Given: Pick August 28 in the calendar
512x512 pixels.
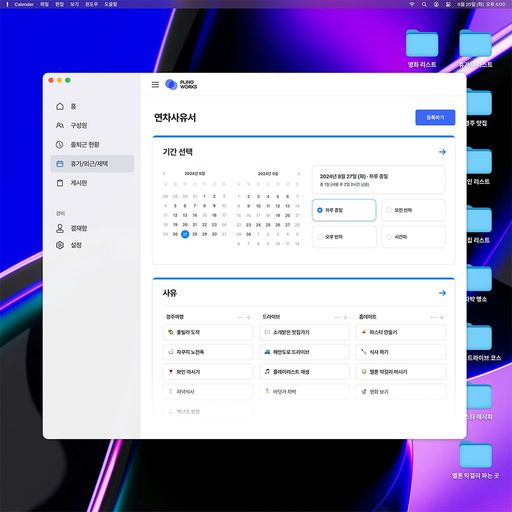Looking at the screenshot, I should (195, 234).
